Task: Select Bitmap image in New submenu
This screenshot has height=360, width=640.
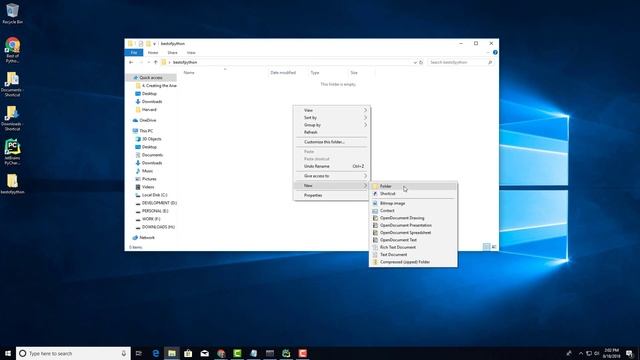Action: (413, 203)
